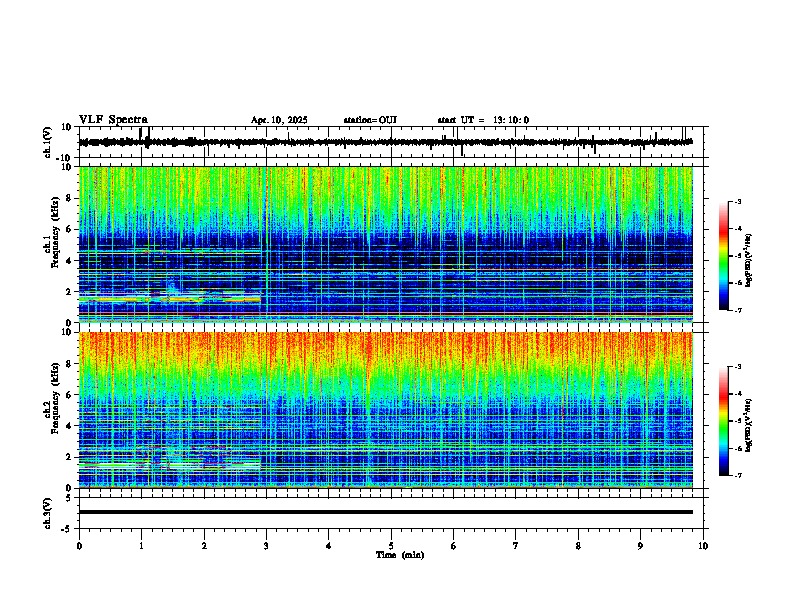The image size is (792, 612).
Task: Click the time axis tick label '7'
Action: click(516, 546)
